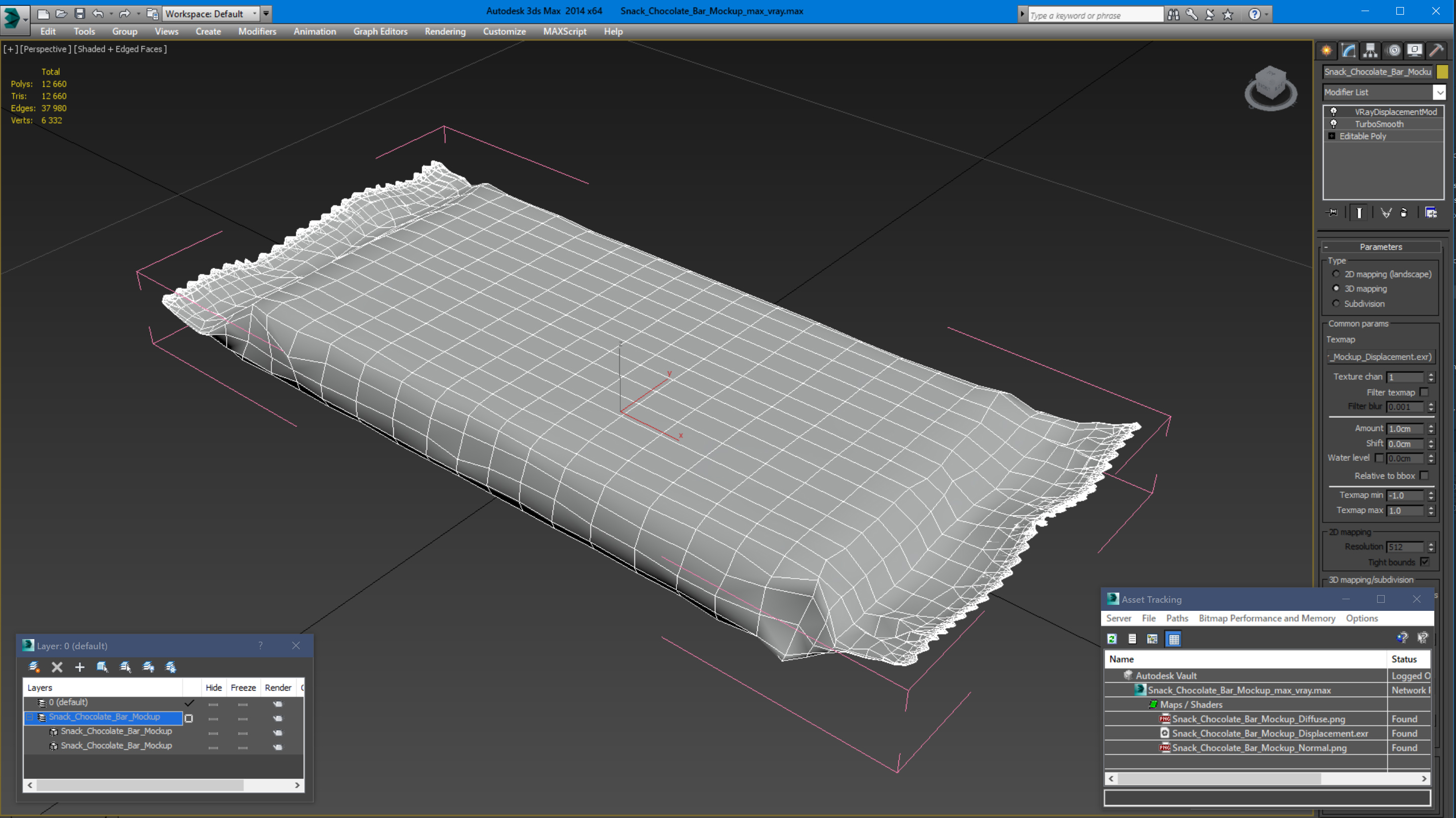Switch Asset Tracking to Table View icon
The width and height of the screenshot is (1456, 818).
point(1174,639)
